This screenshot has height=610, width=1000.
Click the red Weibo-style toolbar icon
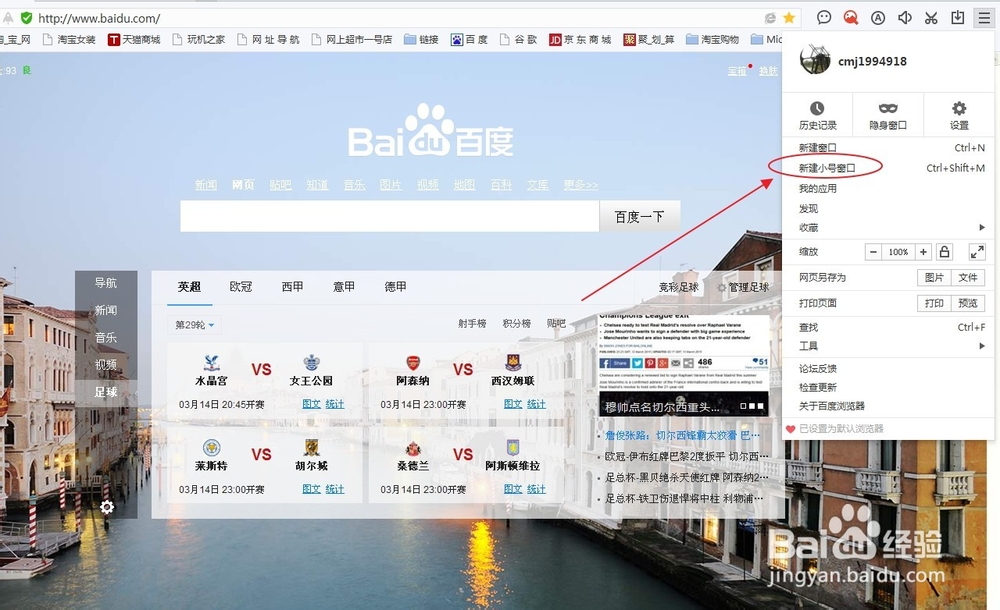click(x=851, y=18)
